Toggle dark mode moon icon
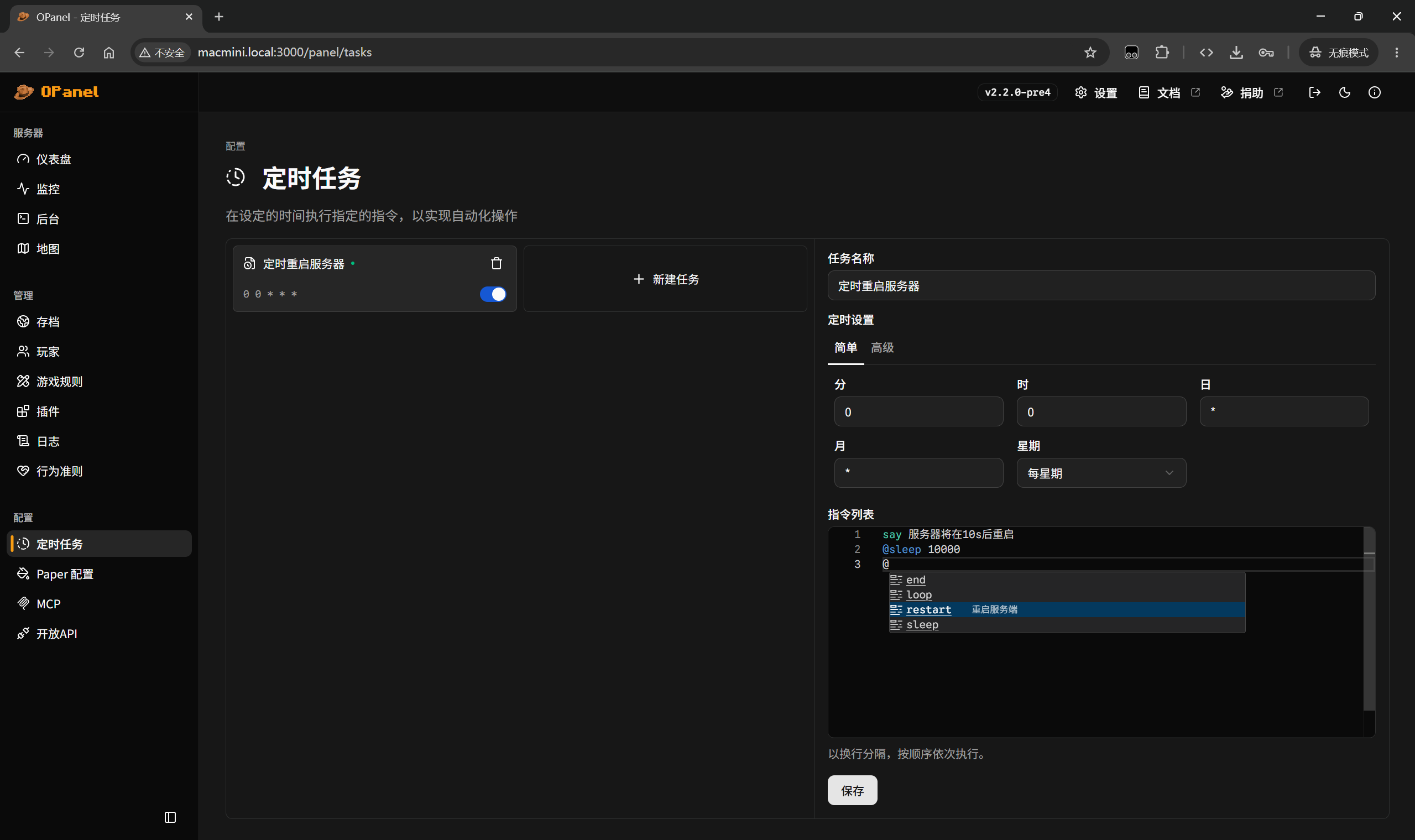1415x840 pixels. (1344, 92)
